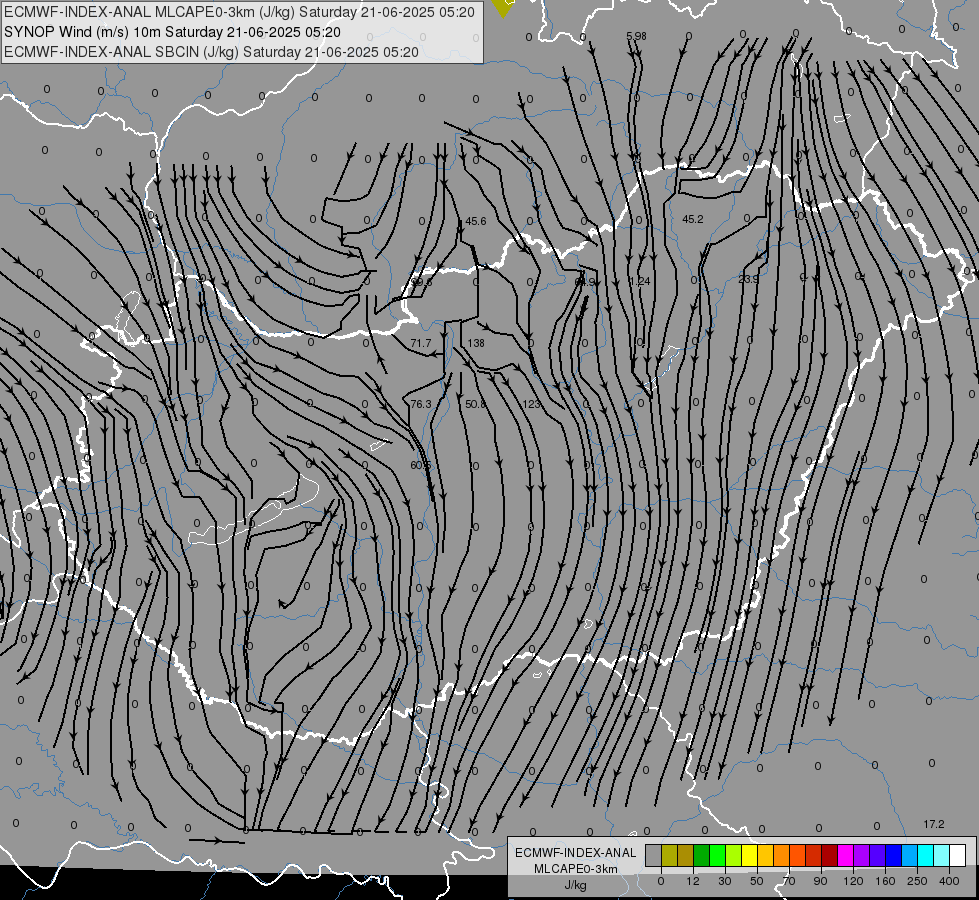Viewport: 979px width, 900px height.
Task: Click the legend tick label 12
Action: pyautogui.click(x=693, y=881)
